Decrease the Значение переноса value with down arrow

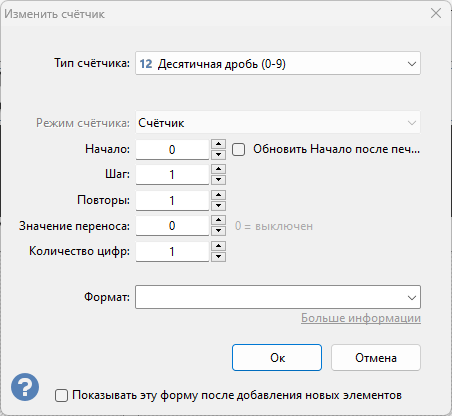pos(218,231)
